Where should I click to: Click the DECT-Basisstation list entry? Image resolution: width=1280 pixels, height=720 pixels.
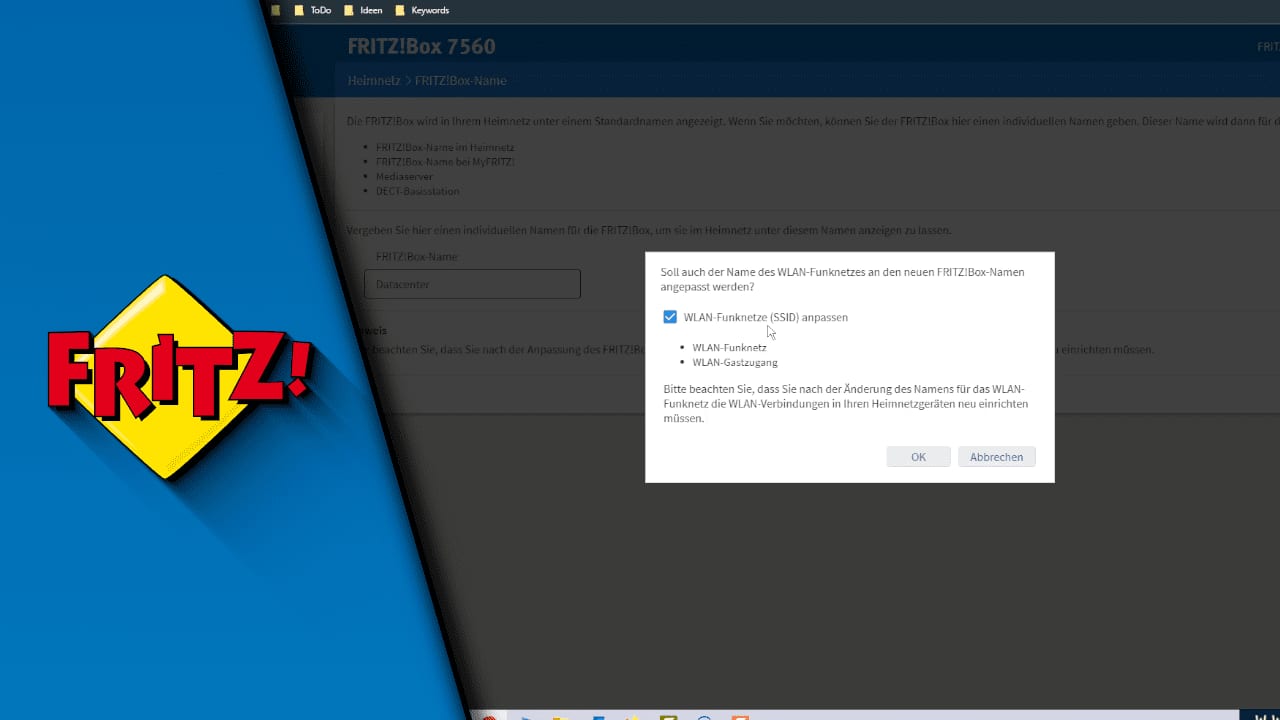418,191
